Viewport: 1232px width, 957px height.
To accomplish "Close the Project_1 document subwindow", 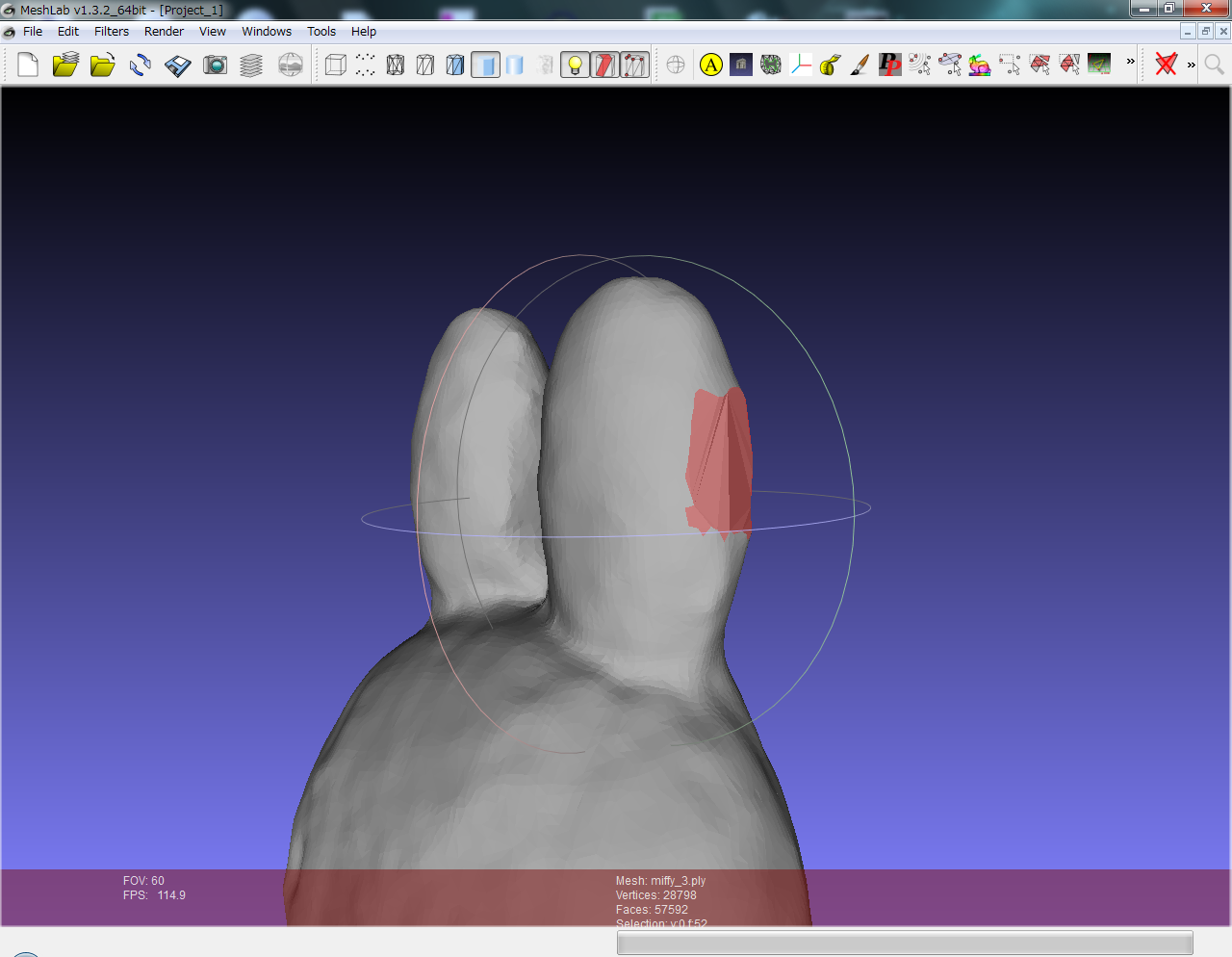I will point(1223,32).
